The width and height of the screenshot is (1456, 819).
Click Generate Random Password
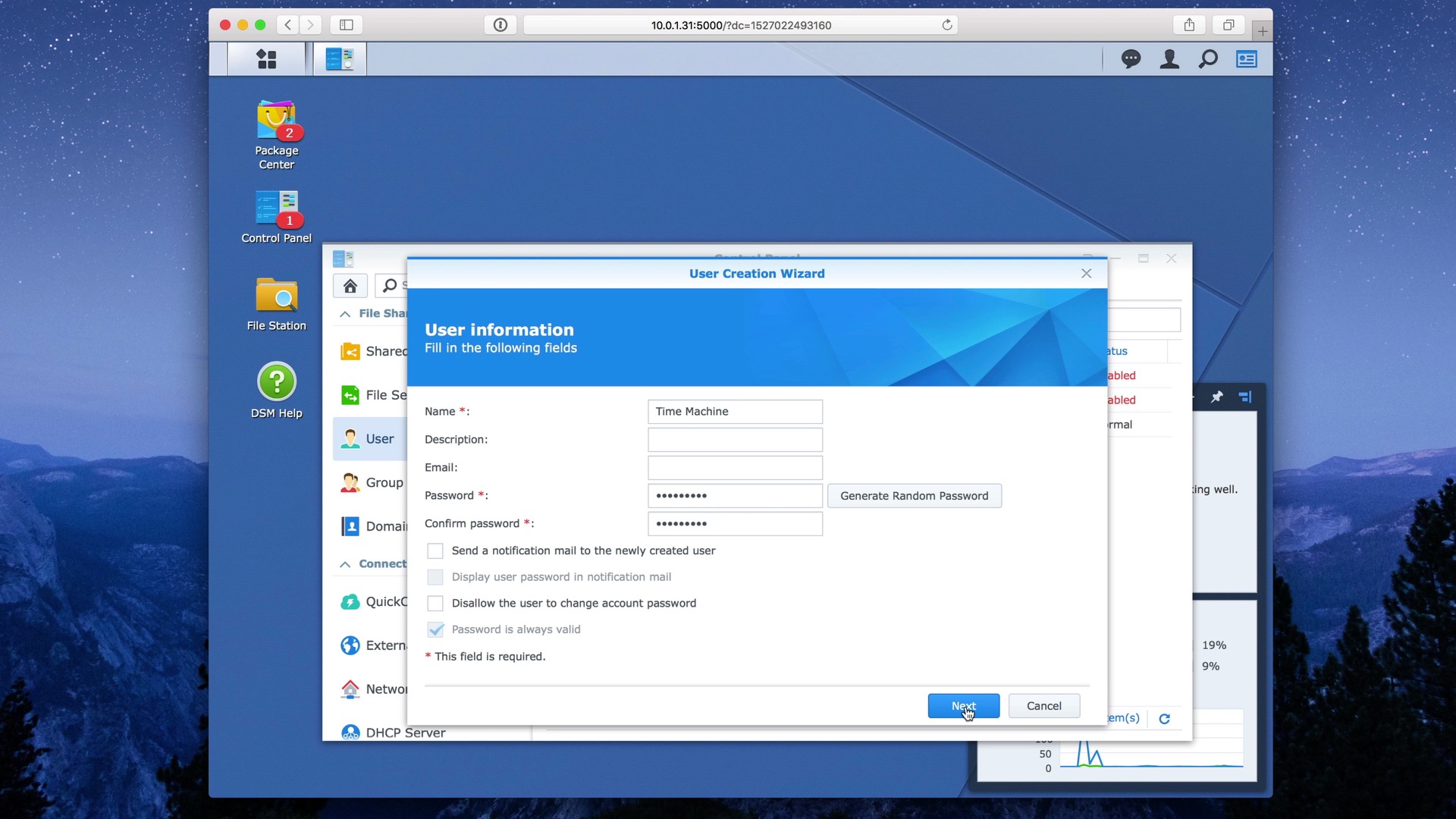point(915,495)
